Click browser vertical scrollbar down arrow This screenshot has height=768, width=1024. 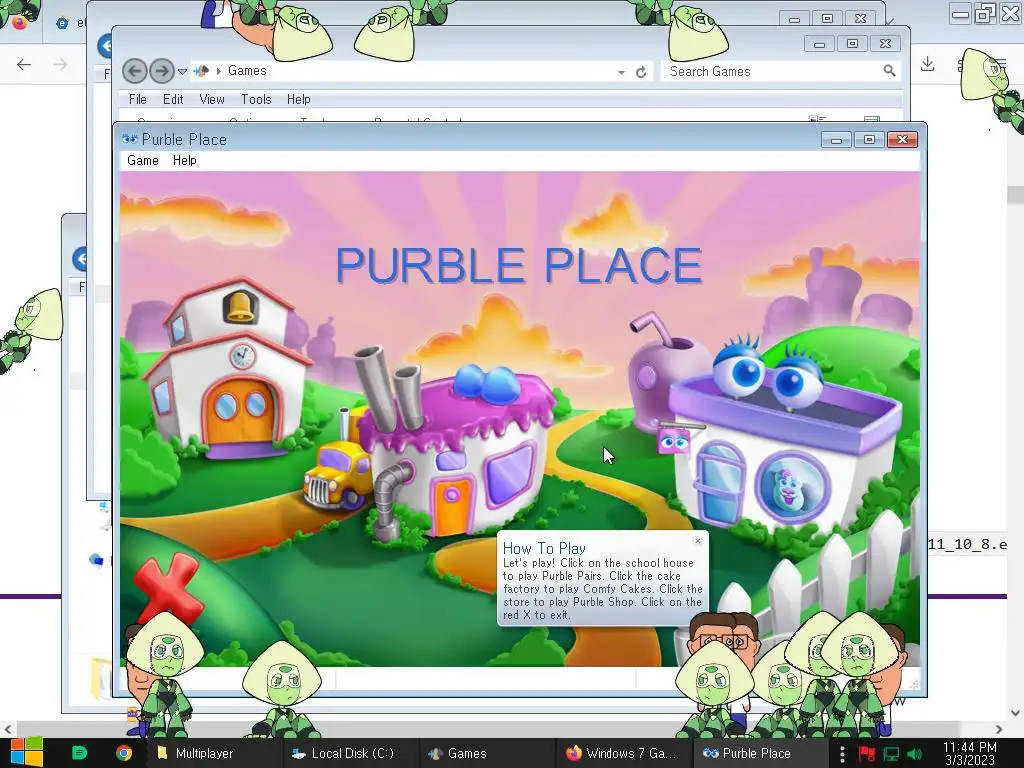1016,713
